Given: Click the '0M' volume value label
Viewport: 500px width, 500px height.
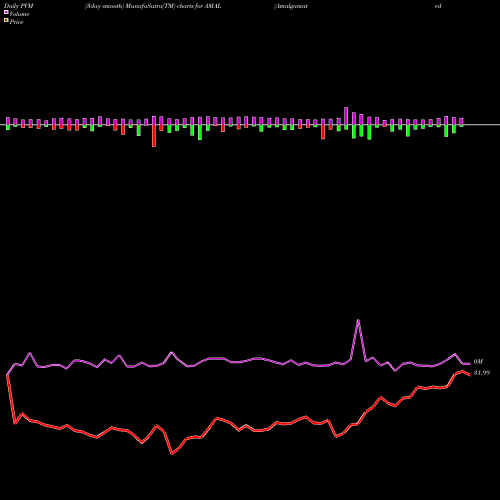Looking at the screenshot, I should point(478,362).
